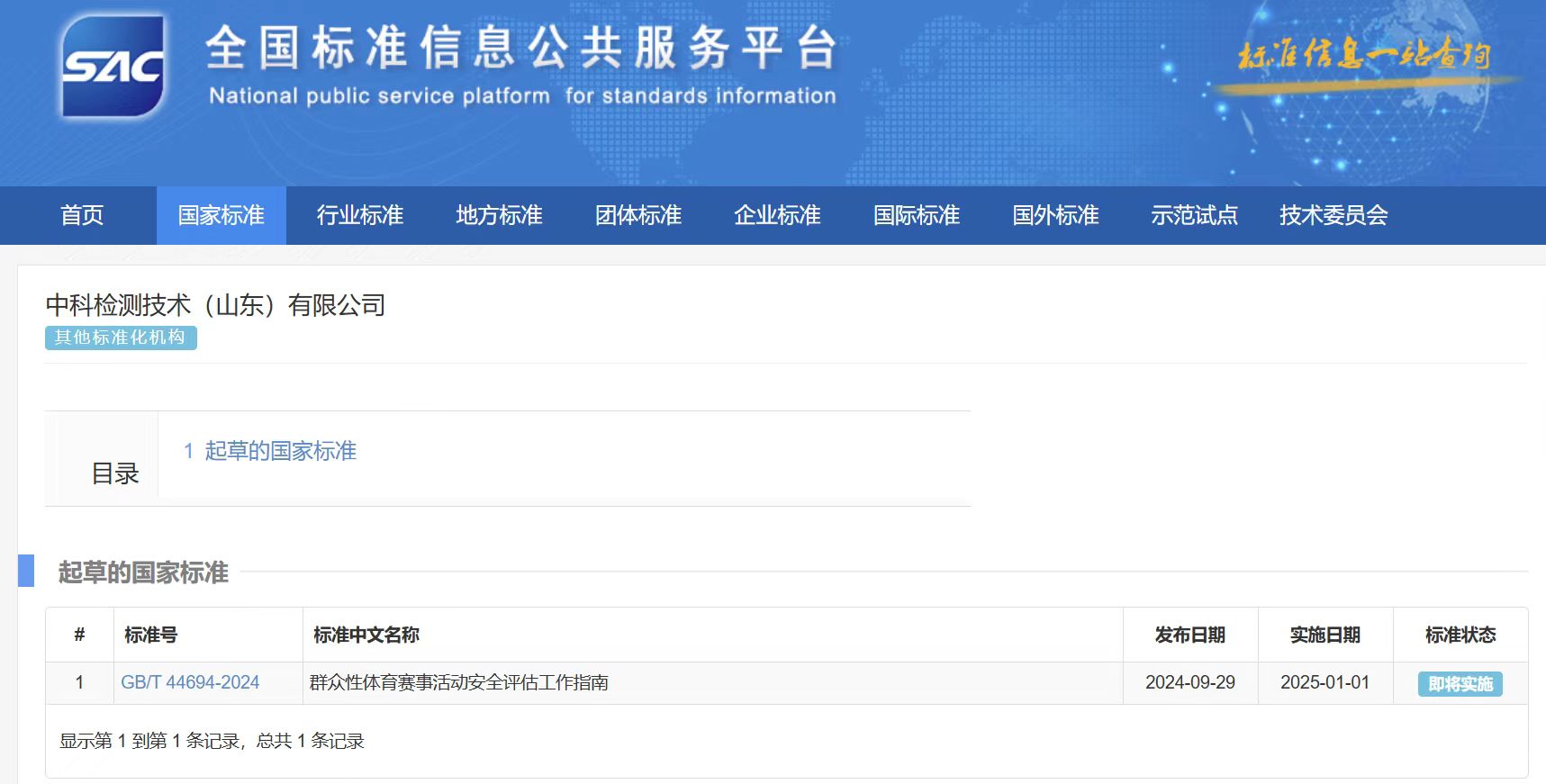Go to 行业标准 section

point(360,215)
